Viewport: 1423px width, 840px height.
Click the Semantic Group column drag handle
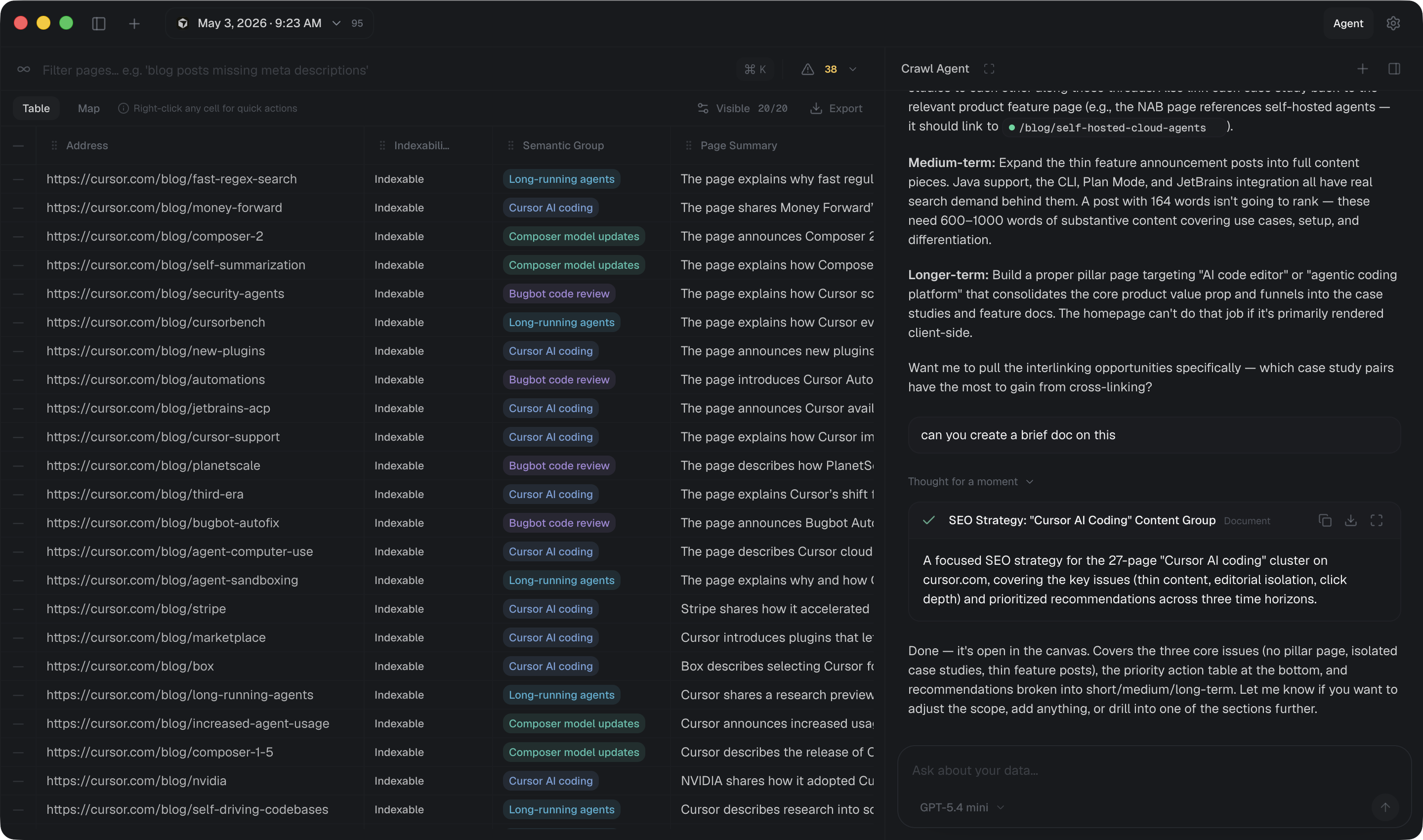click(511, 145)
